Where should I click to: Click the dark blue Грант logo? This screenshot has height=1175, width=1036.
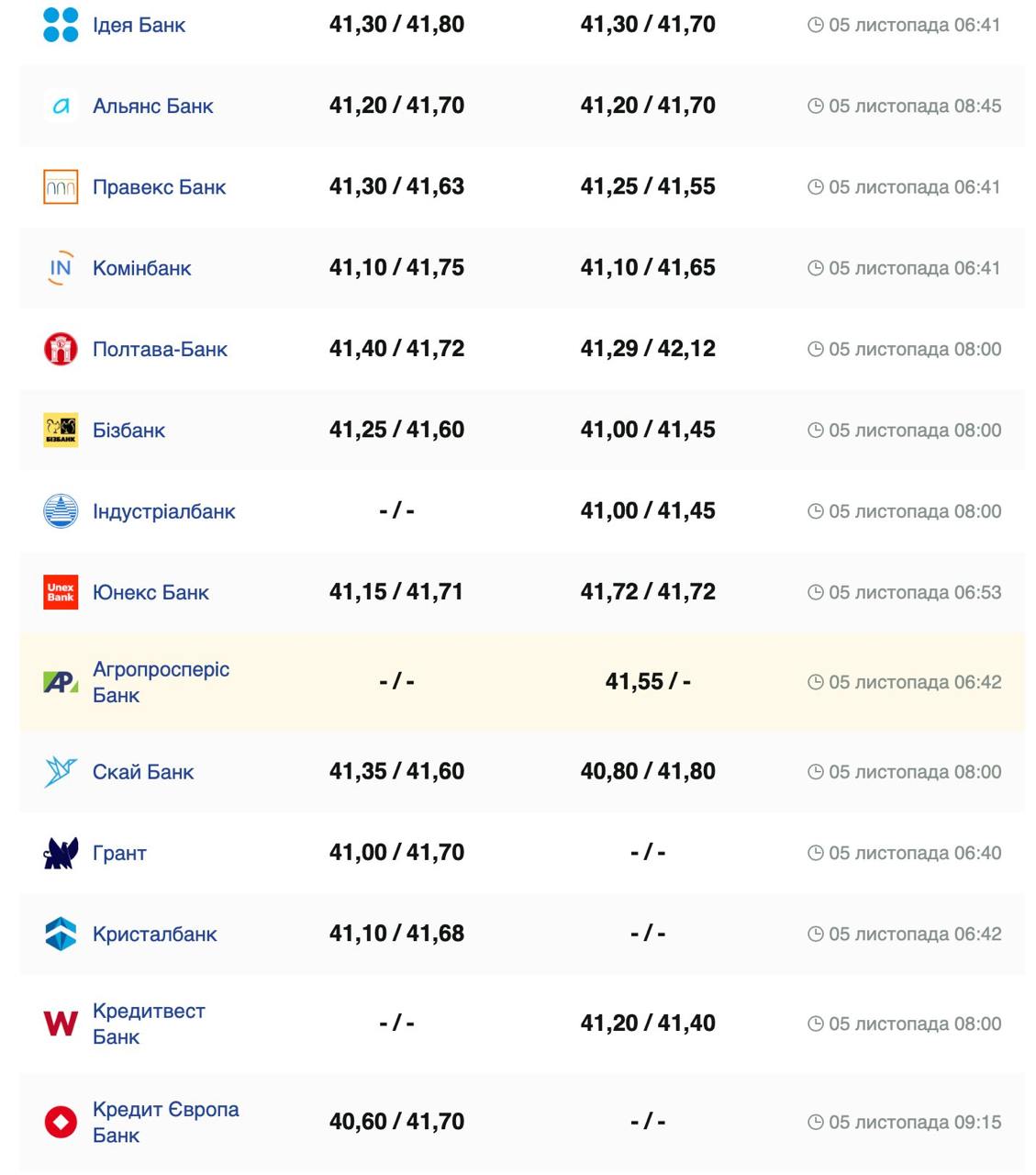[61, 853]
